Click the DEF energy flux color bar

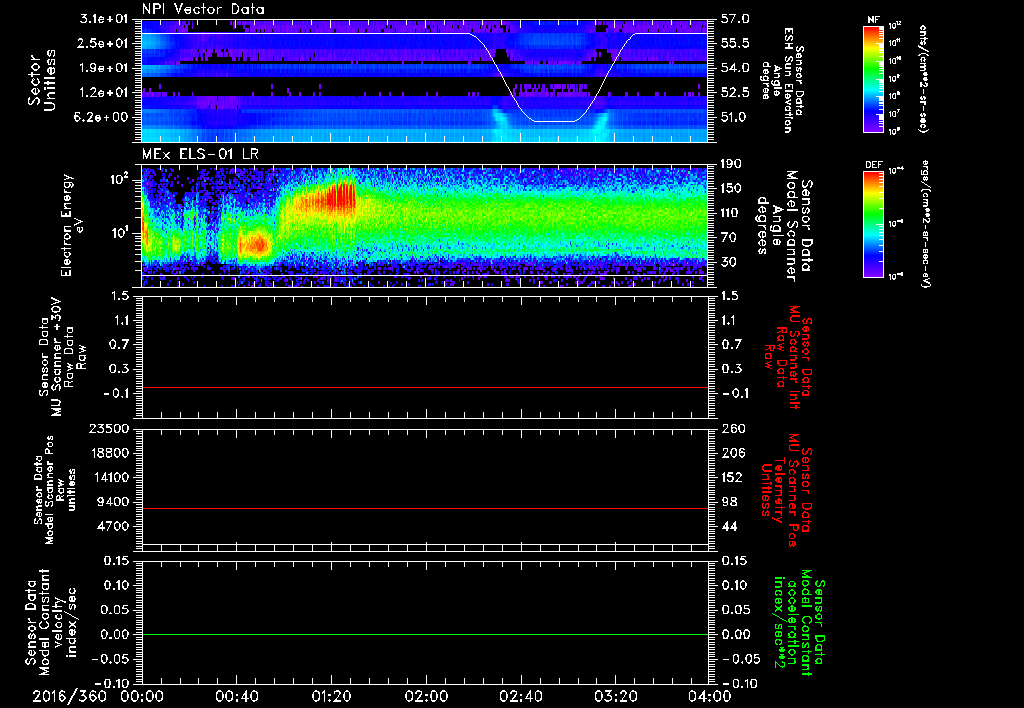[x=874, y=224]
